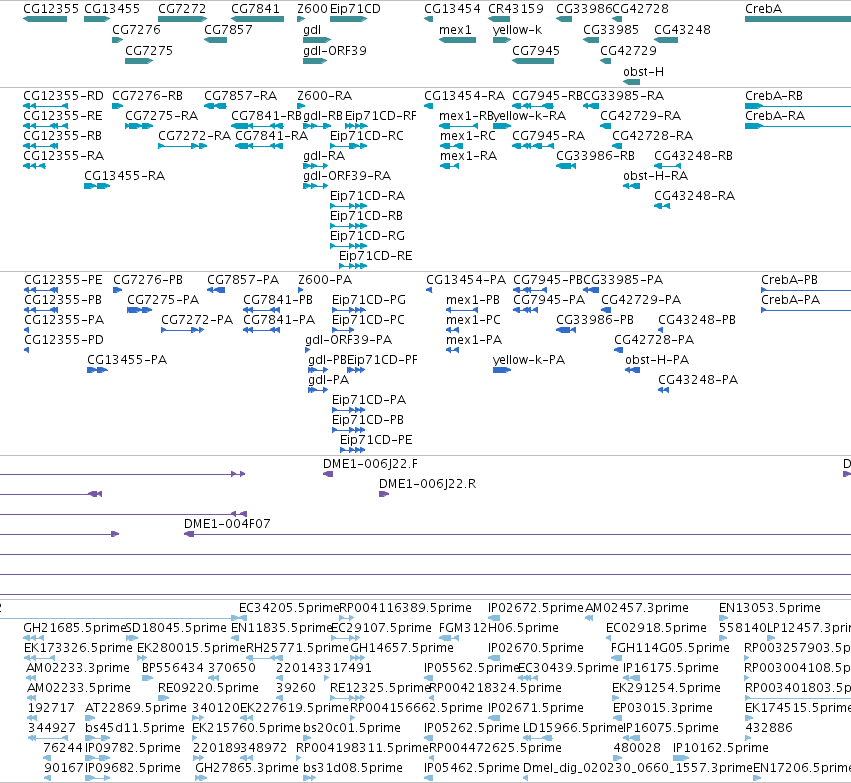Click protein Eip71CD-PG label

(369, 300)
